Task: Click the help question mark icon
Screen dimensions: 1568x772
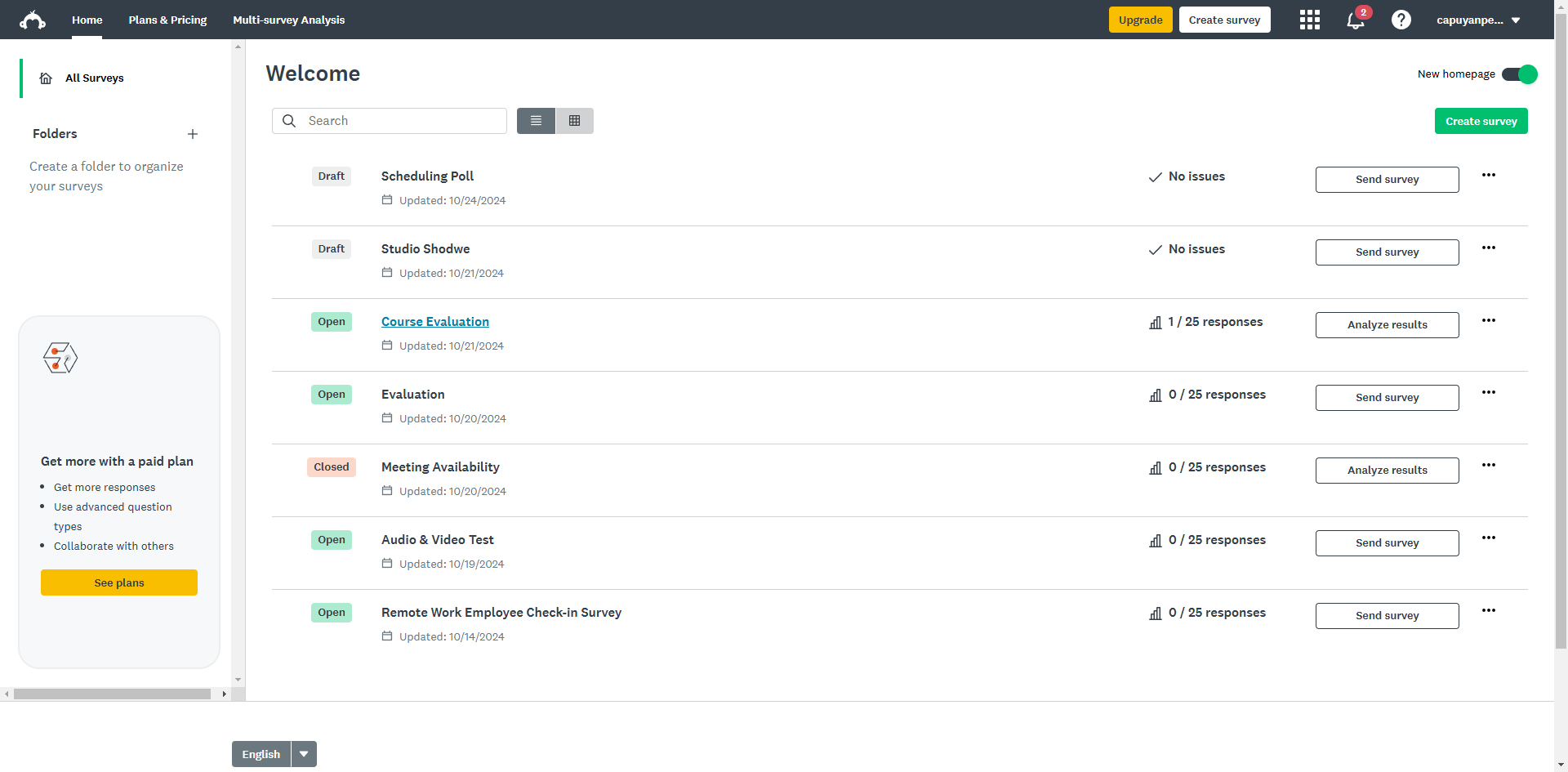Action: point(1401,20)
